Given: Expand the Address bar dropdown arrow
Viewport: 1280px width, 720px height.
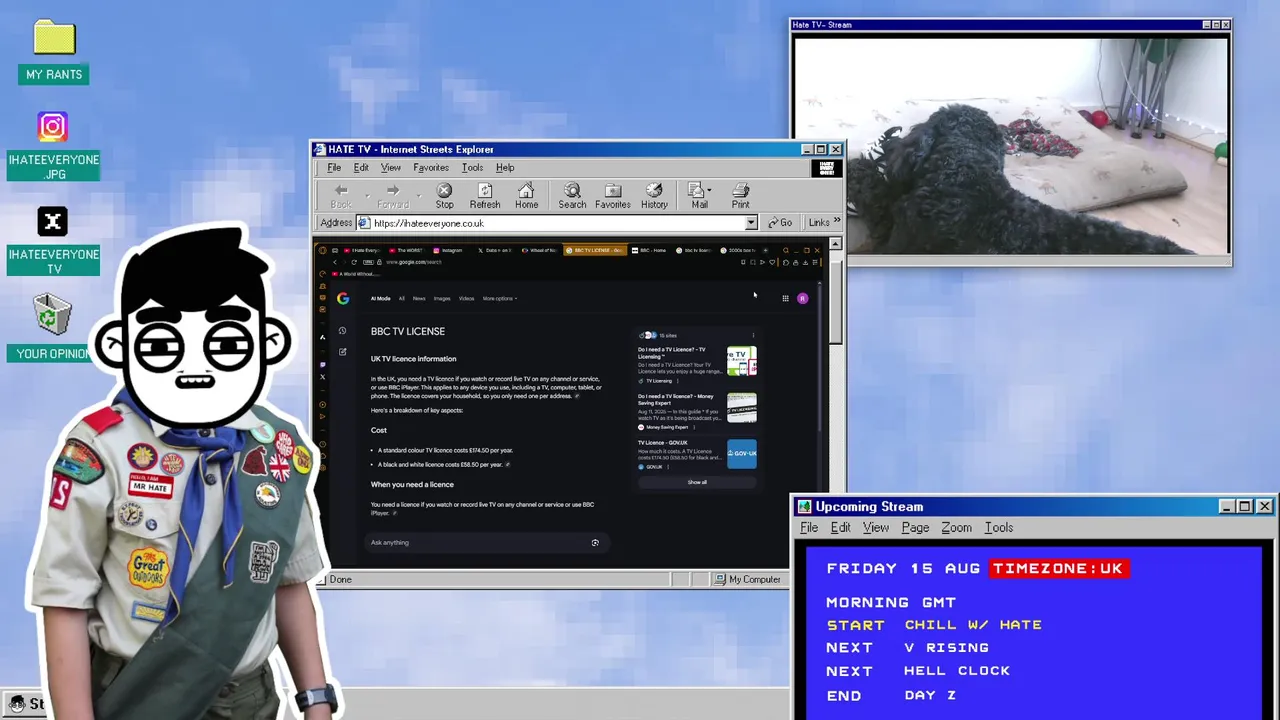Looking at the screenshot, I should point(751,223).
